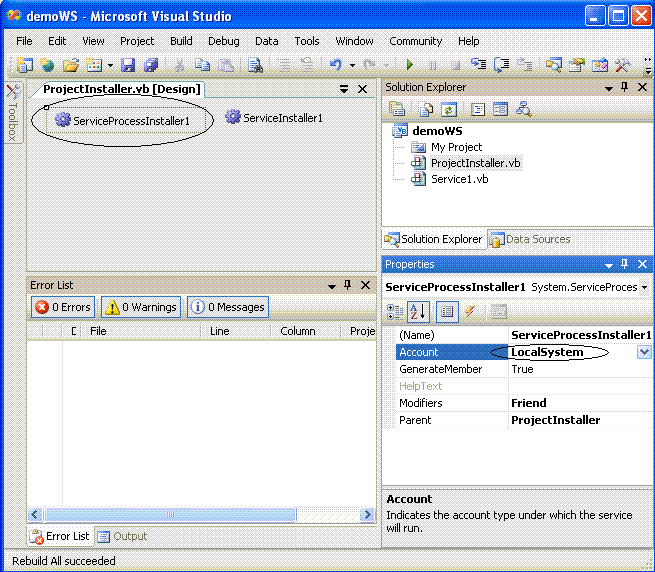Select Service1.vb in Solution Explorer

point(460,179)
